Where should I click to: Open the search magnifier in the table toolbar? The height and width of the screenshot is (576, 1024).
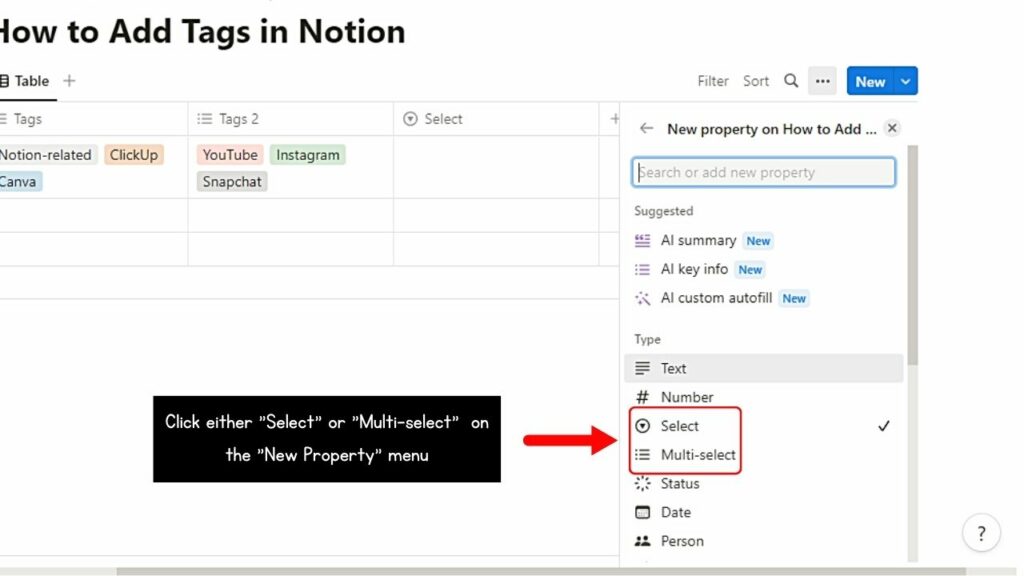[790, 81]
